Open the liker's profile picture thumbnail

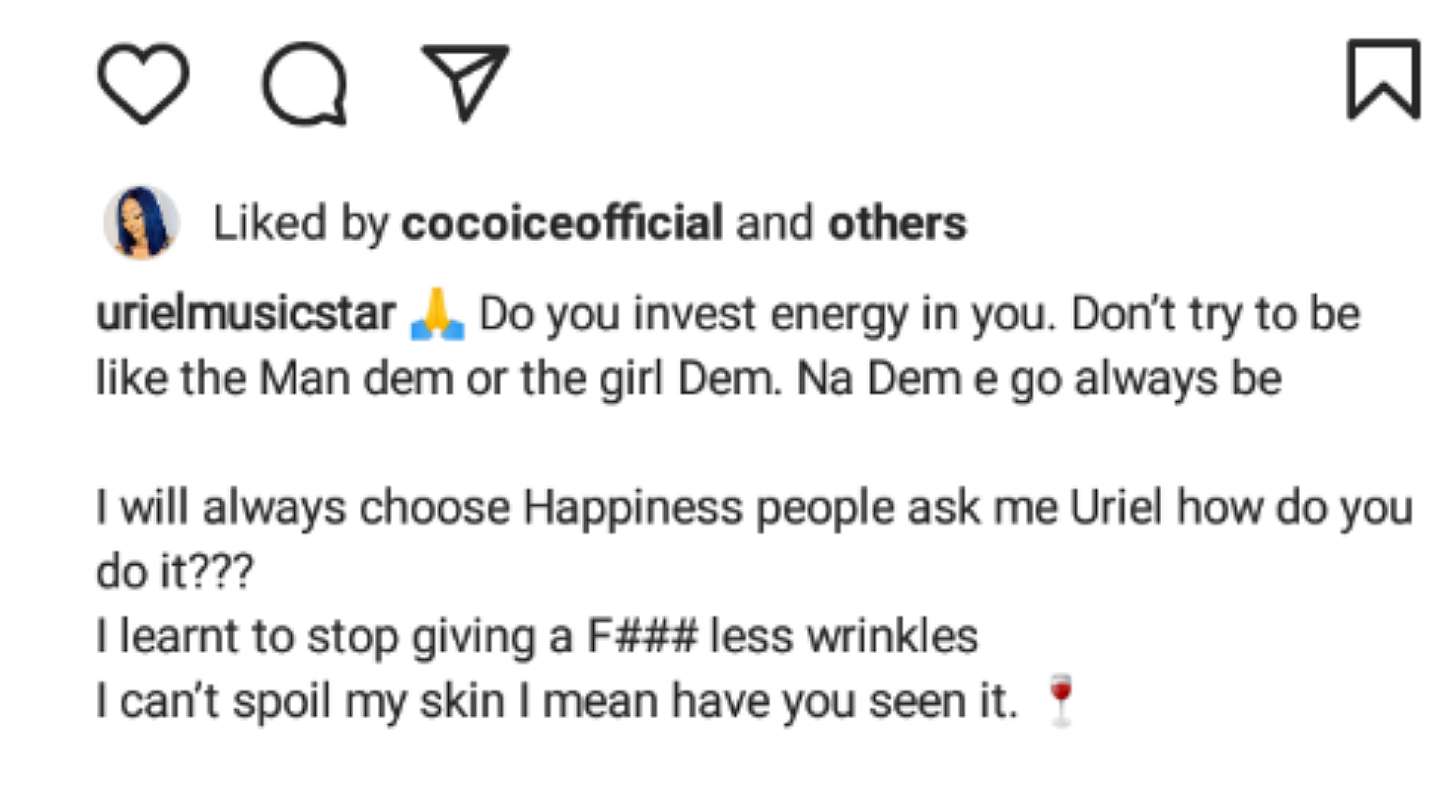142,223
